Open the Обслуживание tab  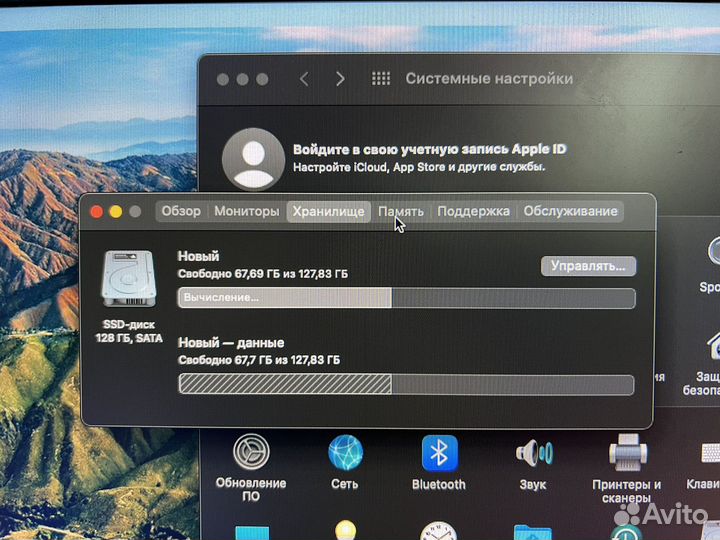[x=571, y=212]
